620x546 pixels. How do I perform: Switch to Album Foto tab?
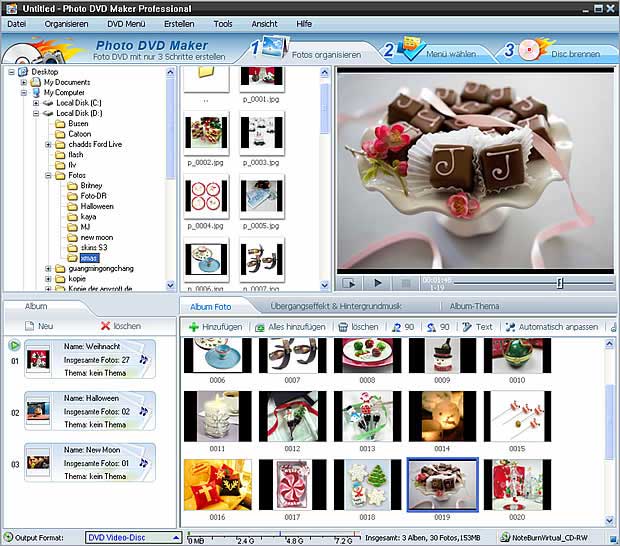click(x=211, y=306)
